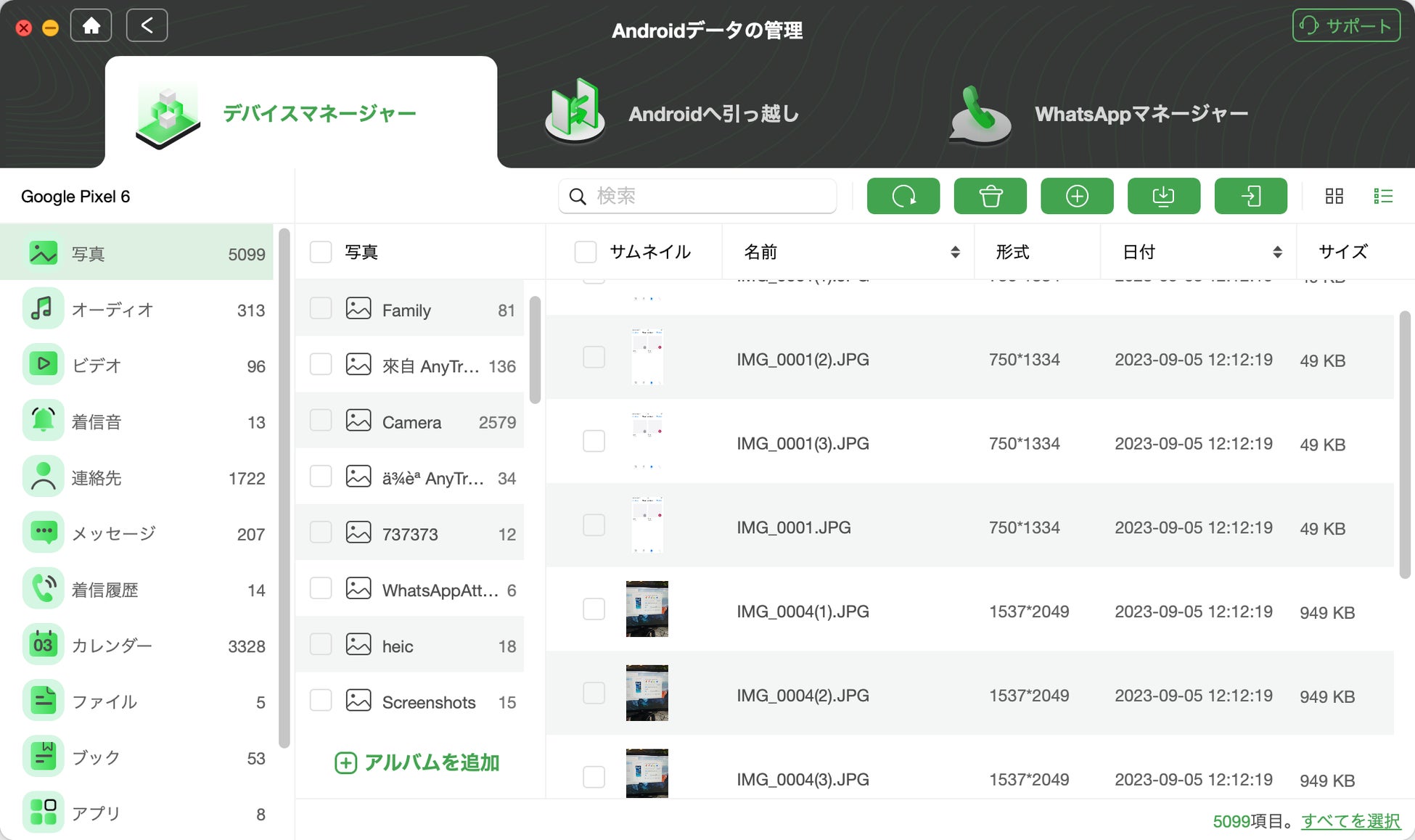1415x840 pixels.
Task: Switch to grid thumbnail view
Action: click(1334, 196)
